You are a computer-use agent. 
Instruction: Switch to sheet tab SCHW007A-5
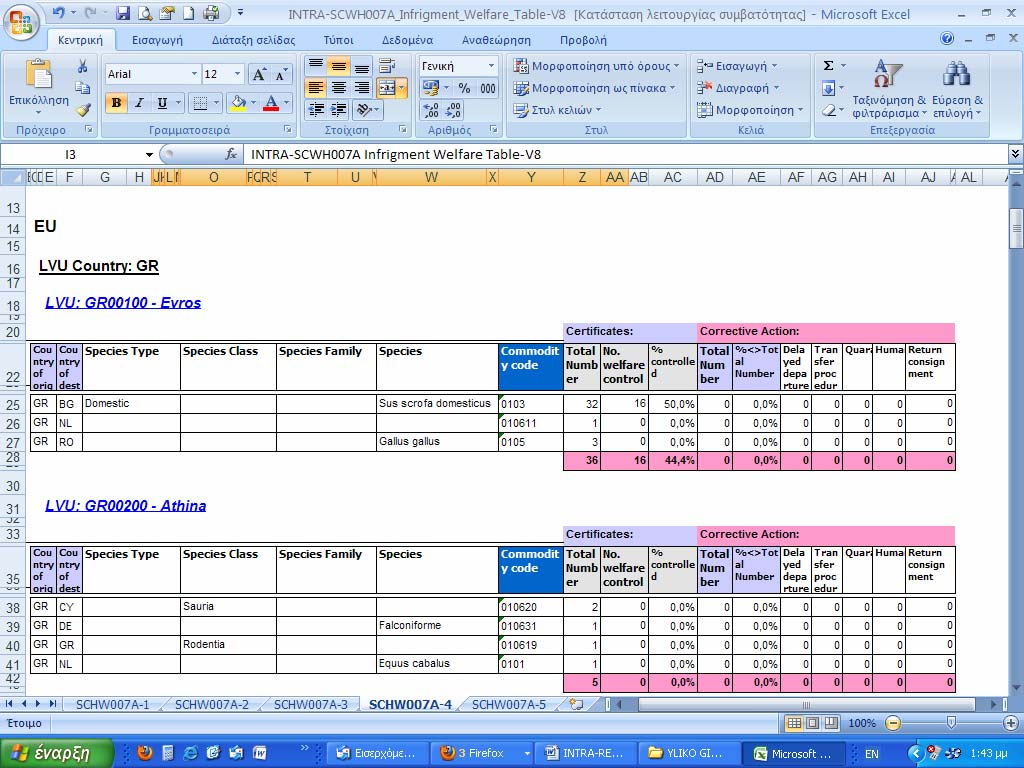point(509,705)
